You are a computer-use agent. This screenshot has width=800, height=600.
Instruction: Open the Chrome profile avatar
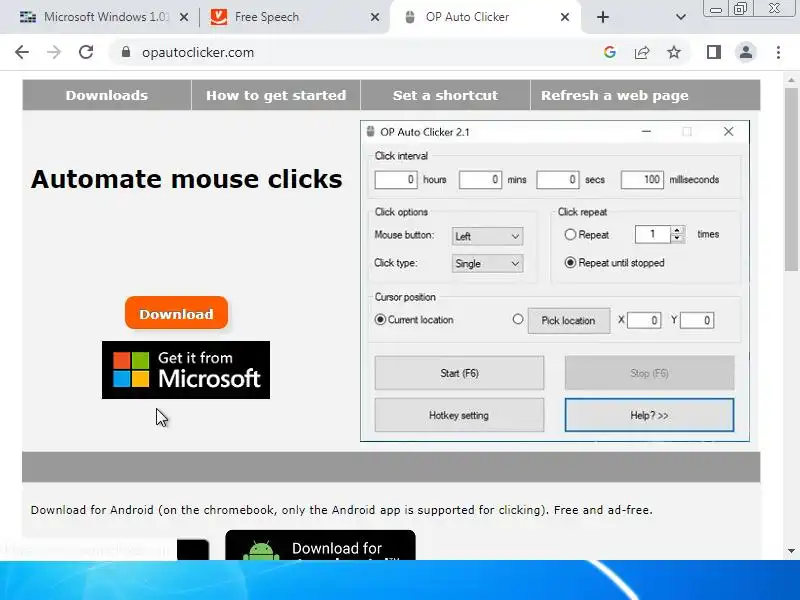745,52
